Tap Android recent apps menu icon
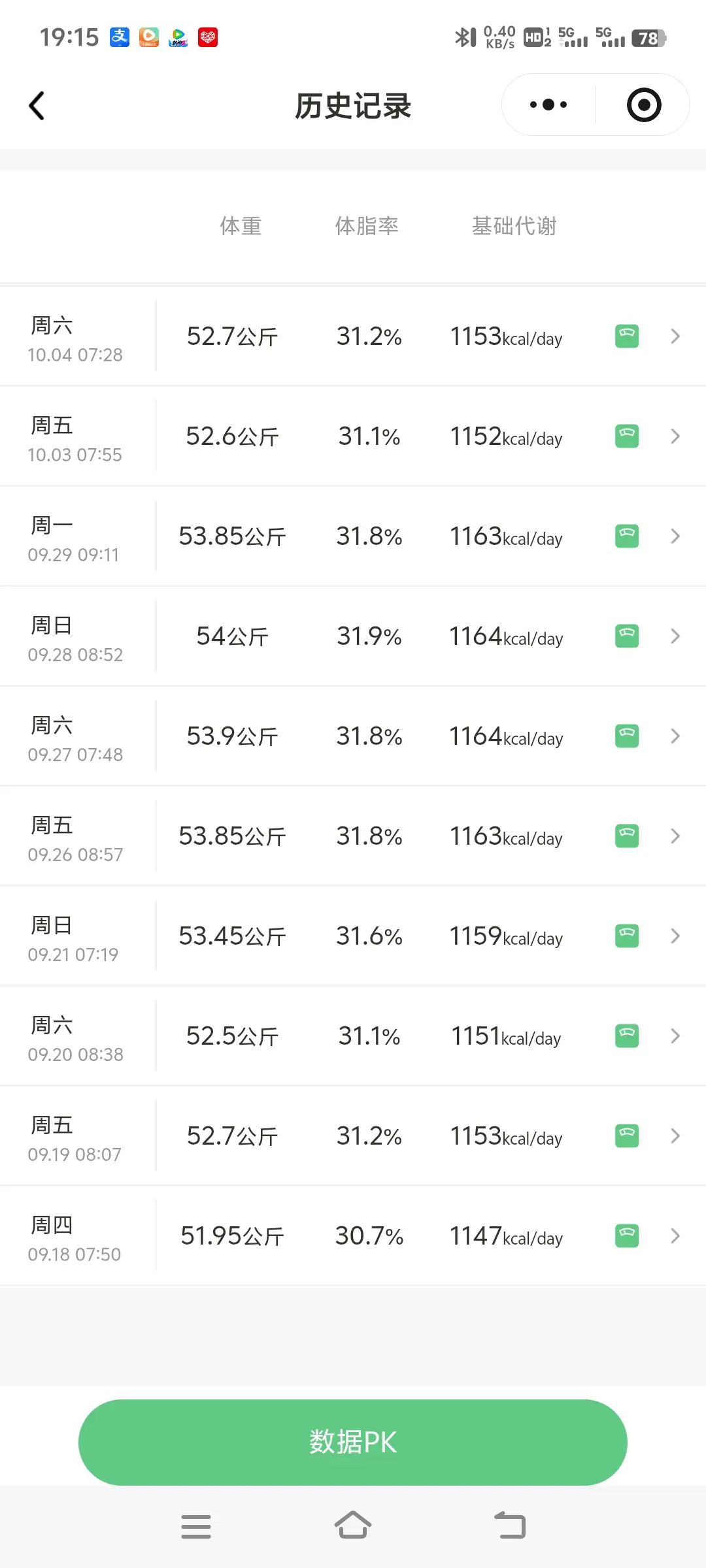 pos(196,1526)
